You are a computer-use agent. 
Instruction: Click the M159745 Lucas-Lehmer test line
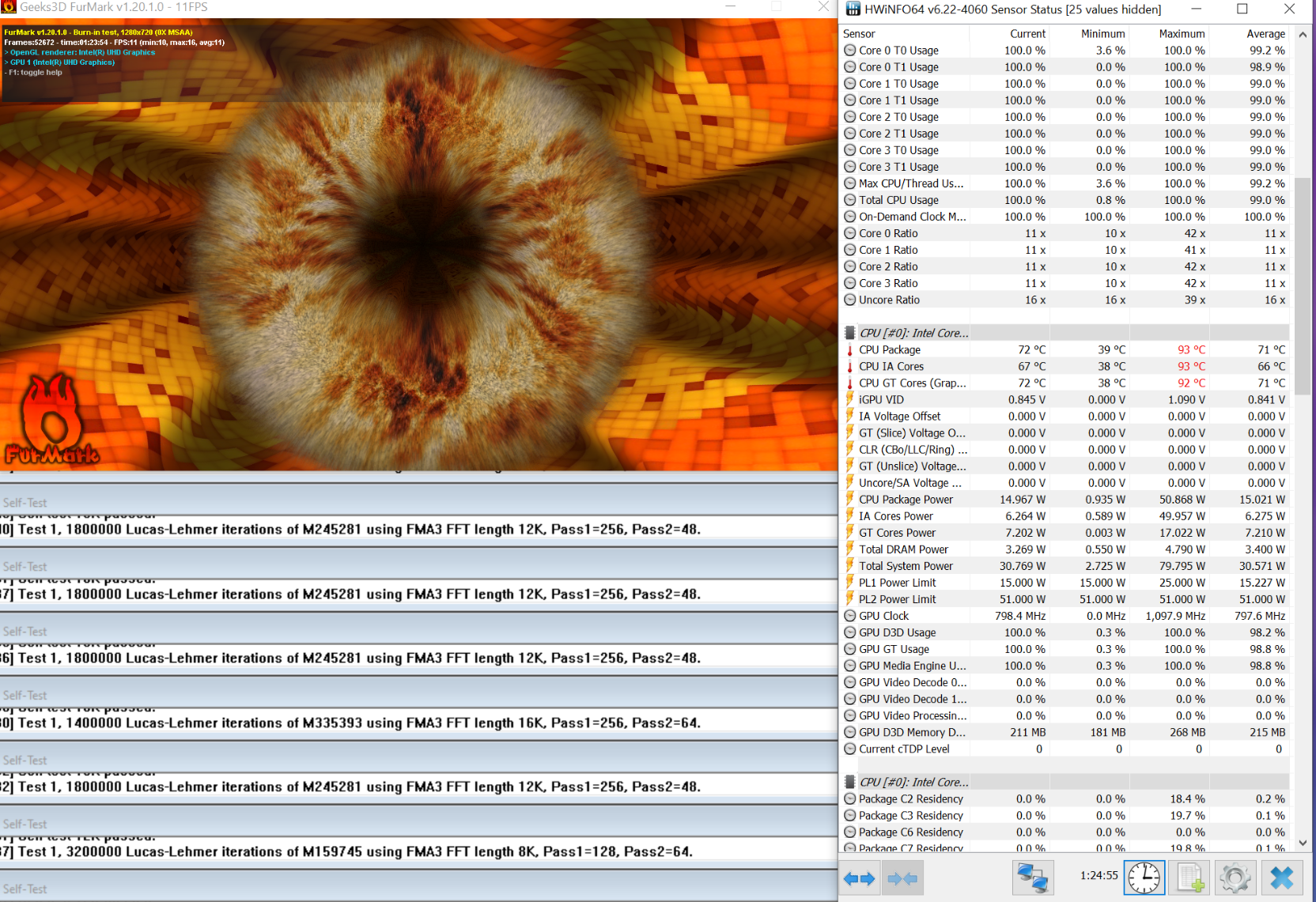tap(346, 851)
